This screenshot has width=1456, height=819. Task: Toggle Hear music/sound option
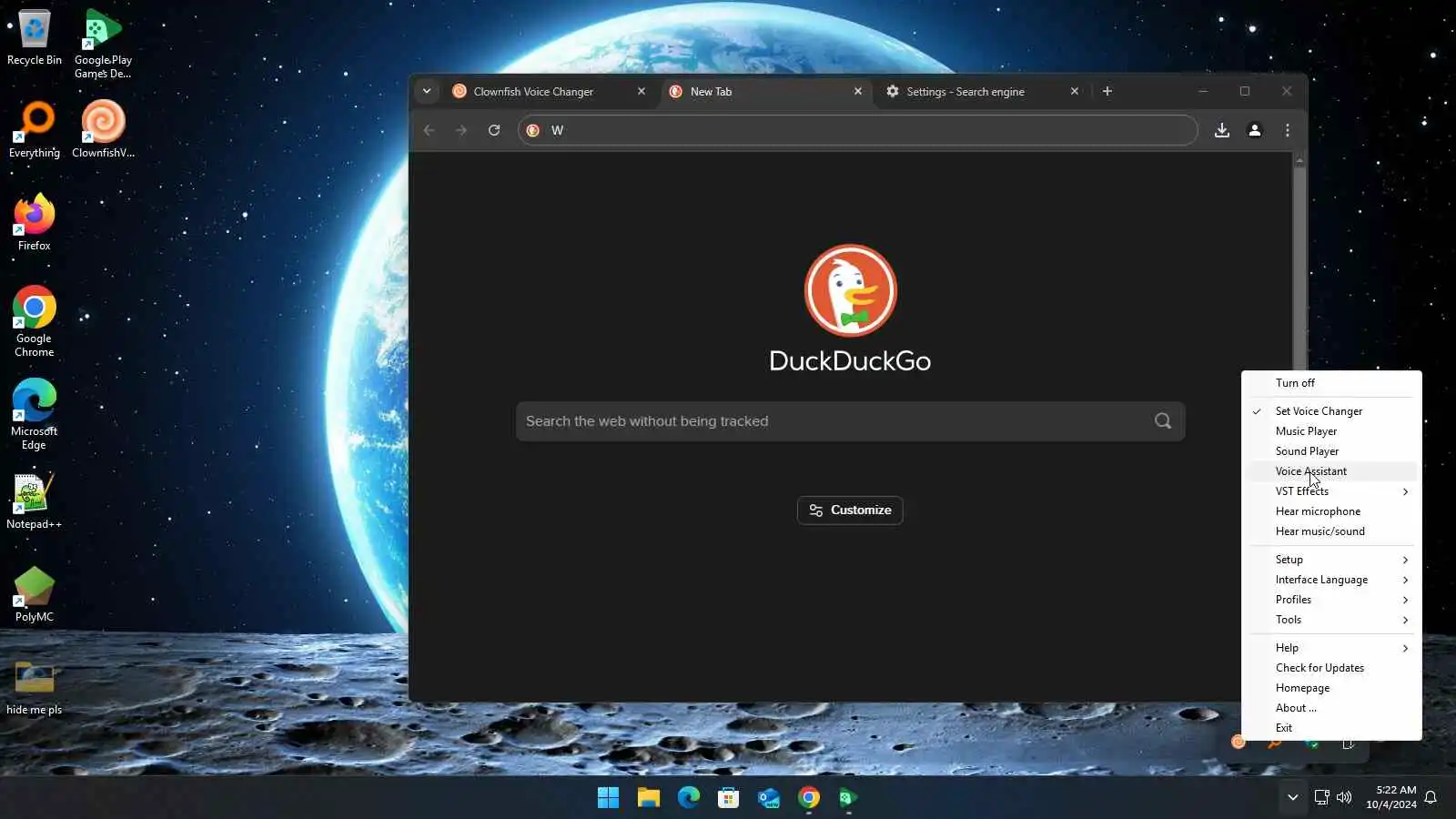(1331, 531)
